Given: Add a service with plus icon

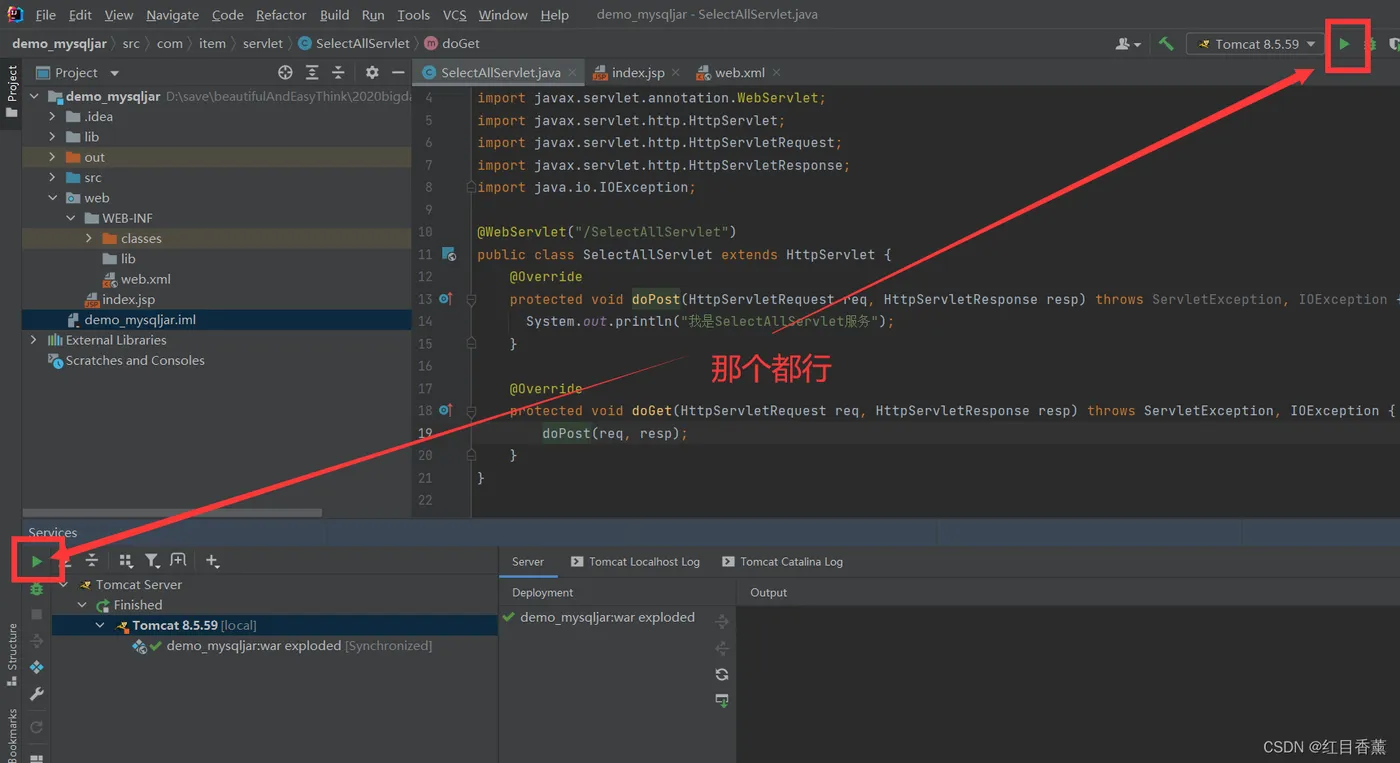Looking at the screenshot, I should click(x=212, y=561).
